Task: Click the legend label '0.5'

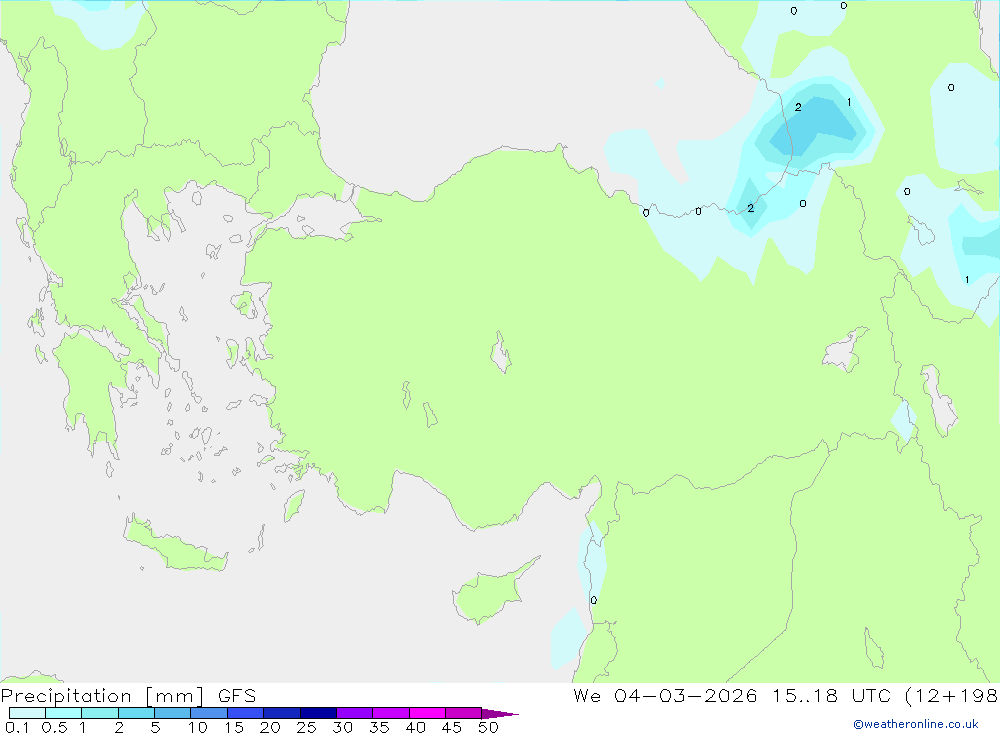Action: [x=54, y=727]
